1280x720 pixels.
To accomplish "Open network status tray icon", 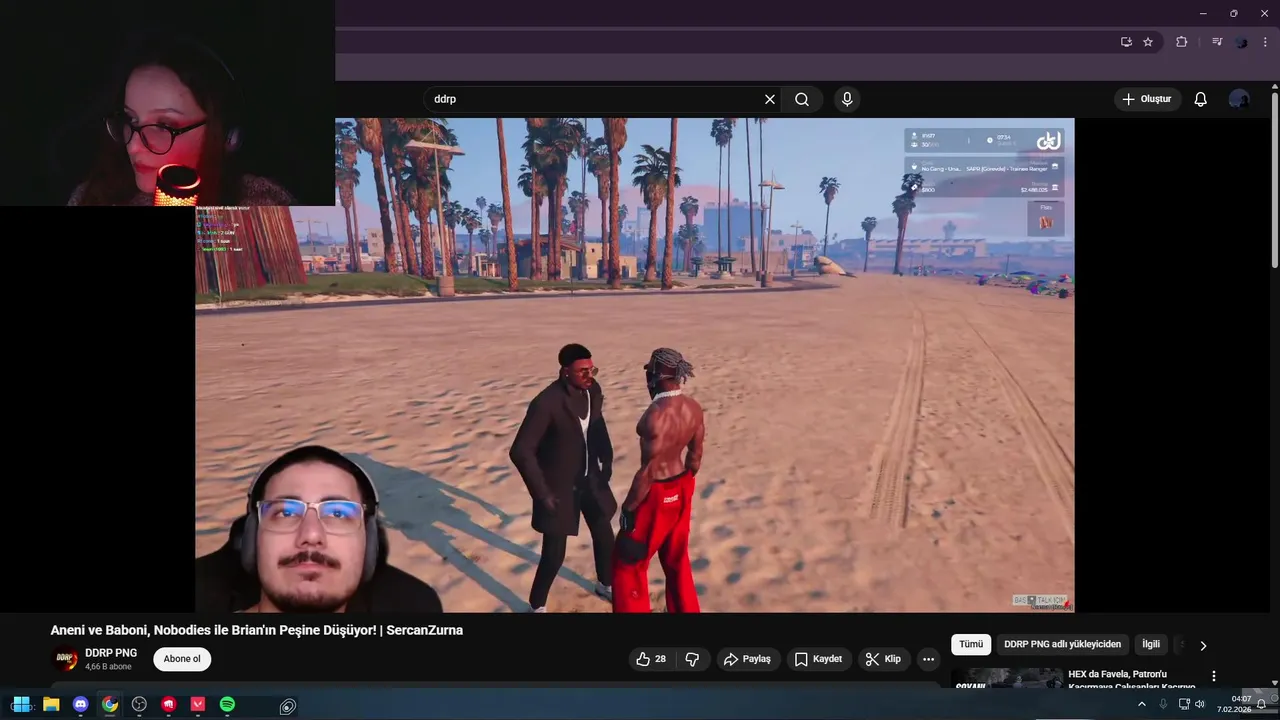I will point(1185,705).
